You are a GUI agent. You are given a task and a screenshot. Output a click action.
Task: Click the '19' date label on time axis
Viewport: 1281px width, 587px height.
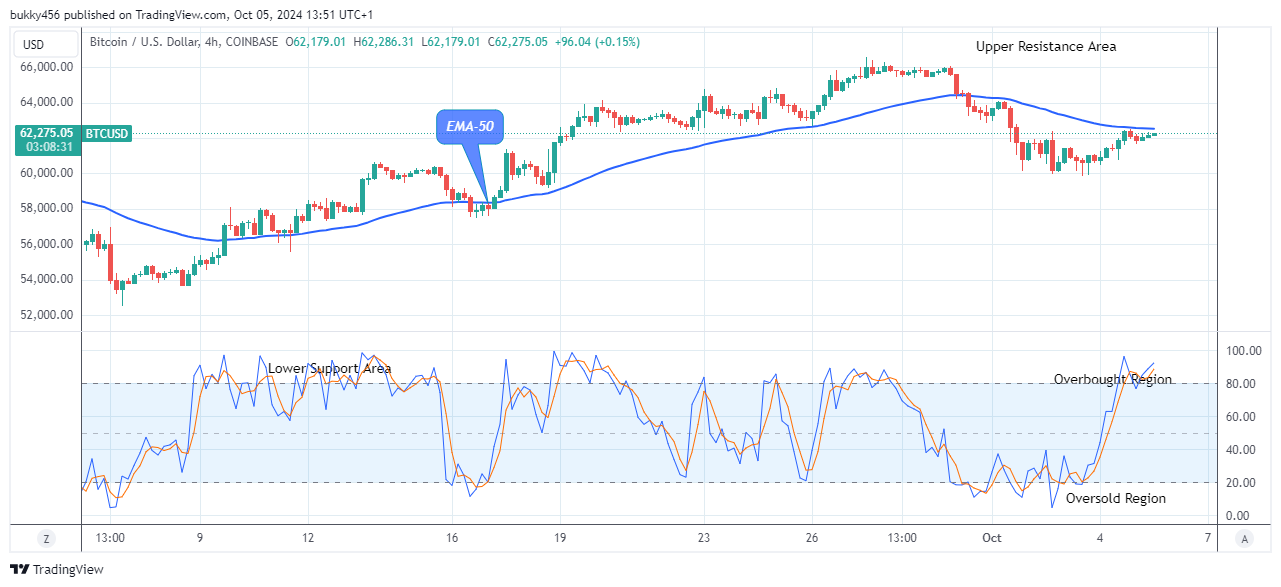point(559,538)
